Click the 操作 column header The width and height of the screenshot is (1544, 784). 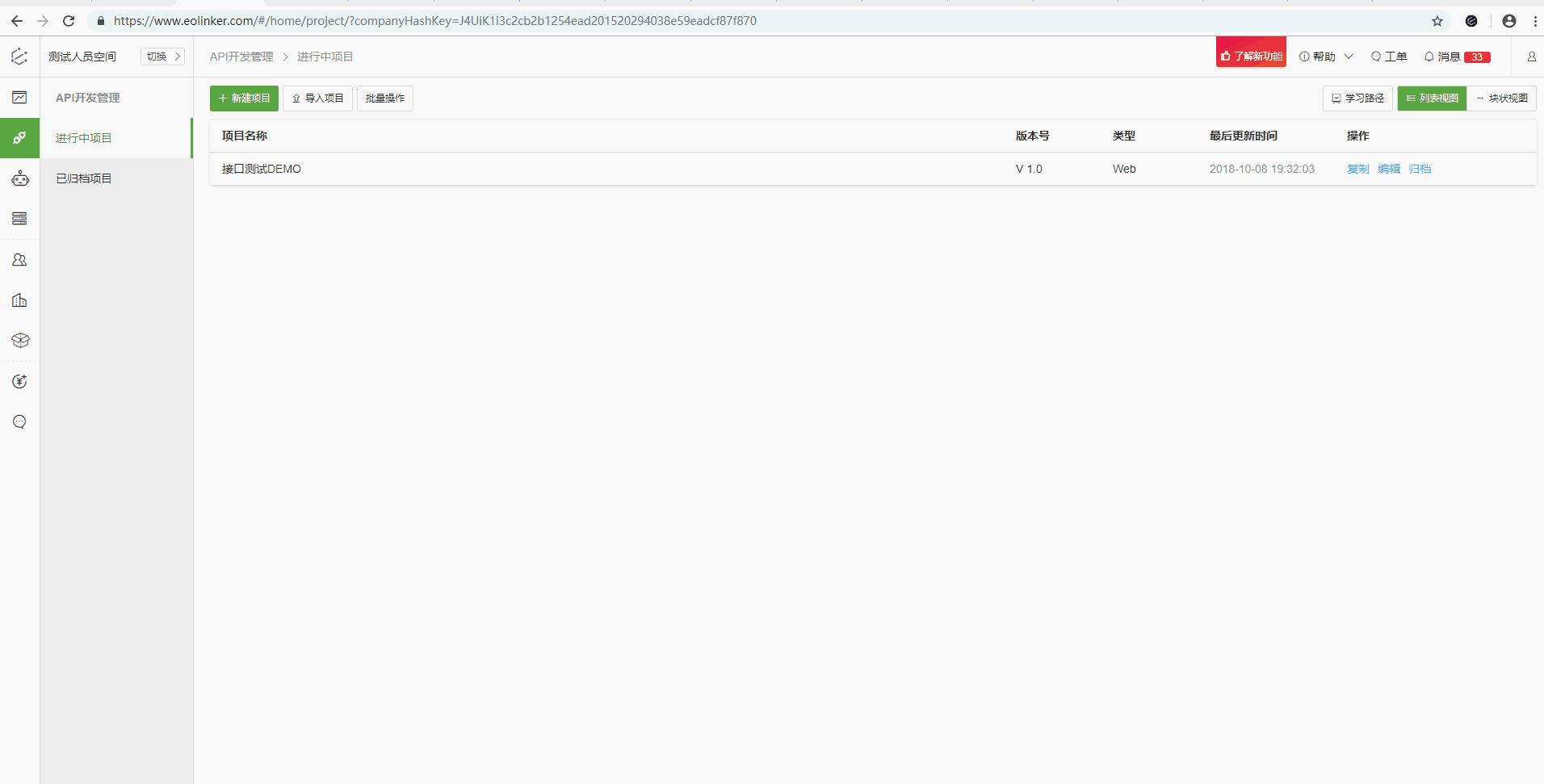(1358, 136)
